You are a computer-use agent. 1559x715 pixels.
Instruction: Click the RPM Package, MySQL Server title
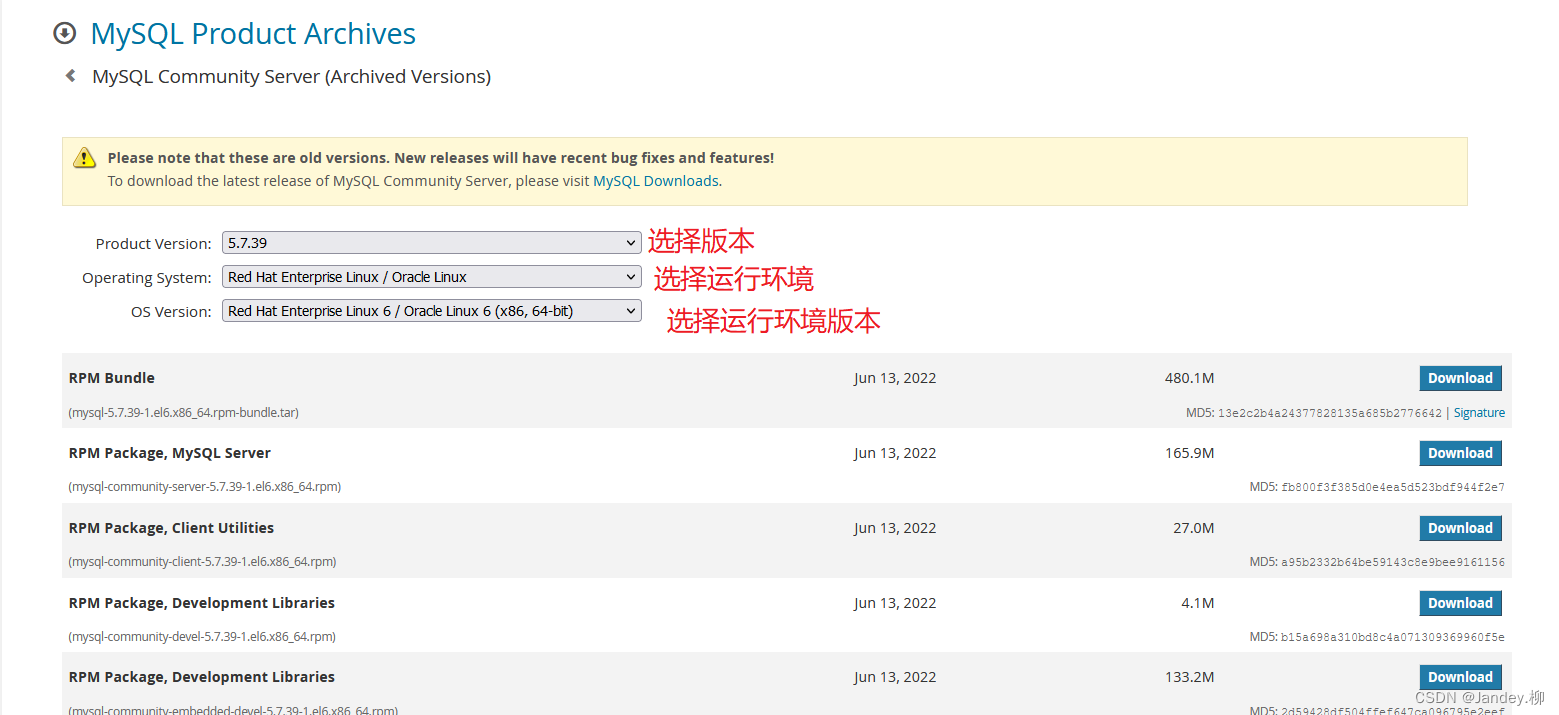(x=170, y=453)
